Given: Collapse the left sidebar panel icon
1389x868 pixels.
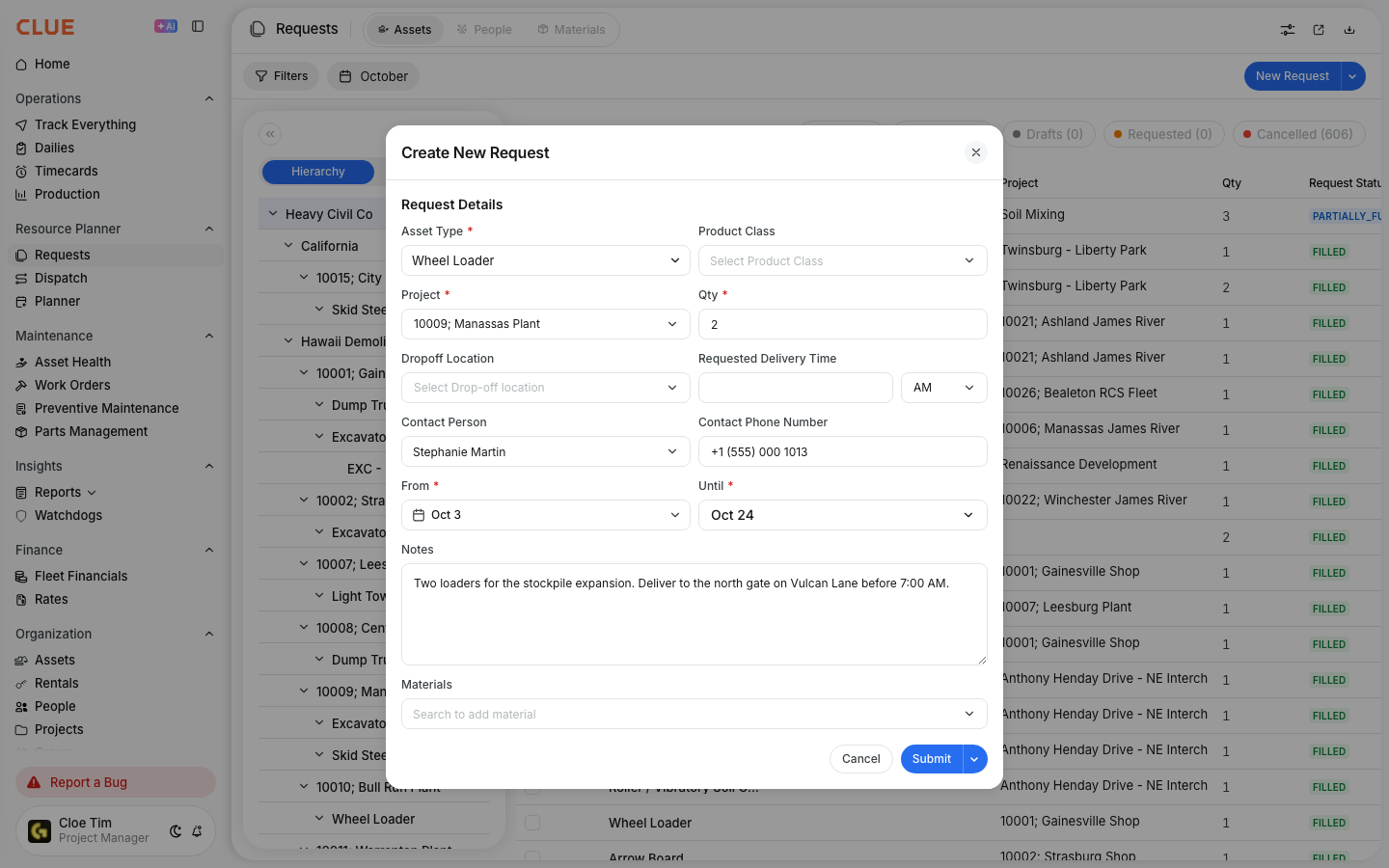Looking at the screenshot, I should pyautogui.click(x=198, y=27).
